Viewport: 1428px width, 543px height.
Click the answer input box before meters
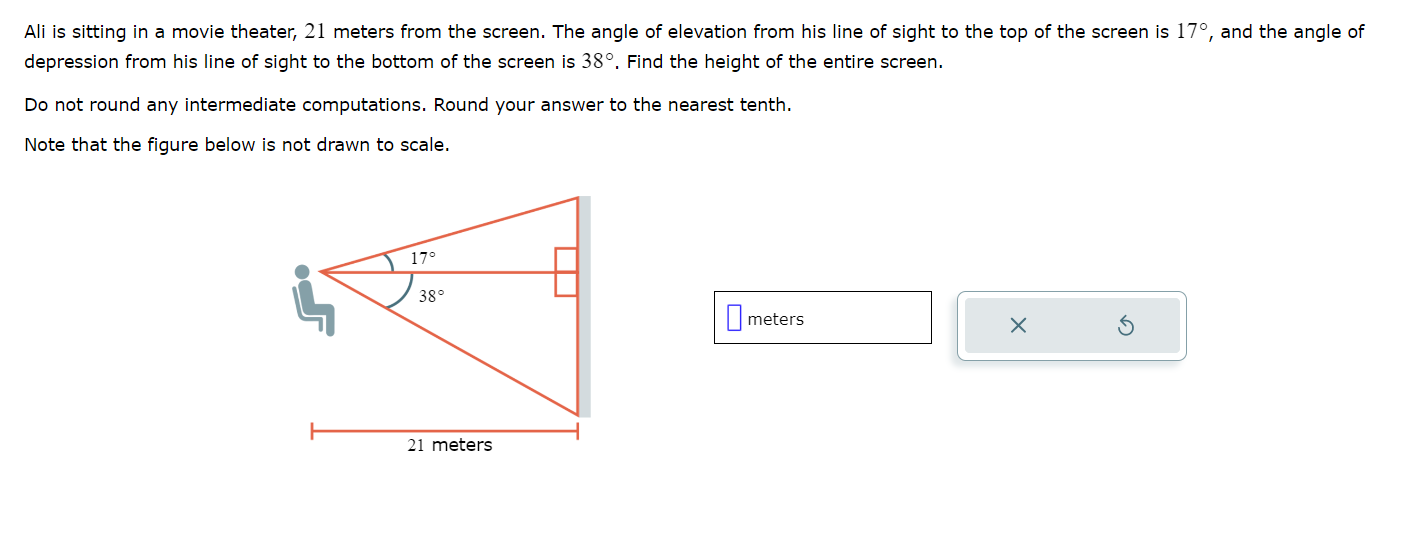734,318
